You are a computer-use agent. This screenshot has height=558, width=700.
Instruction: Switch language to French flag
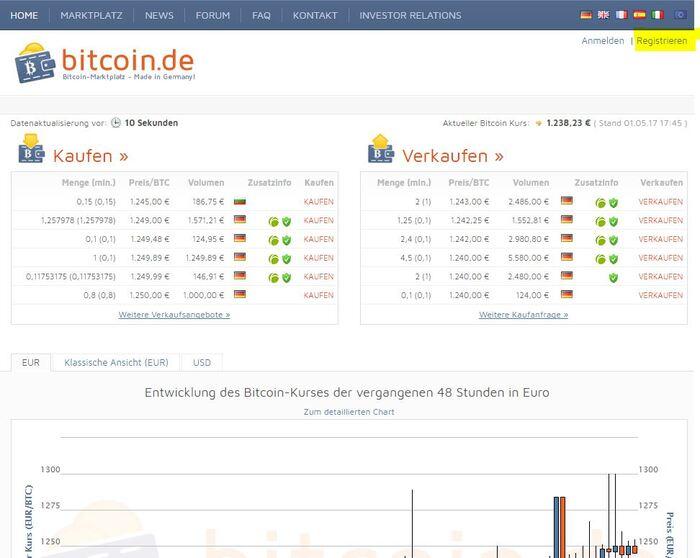(621, 15)
